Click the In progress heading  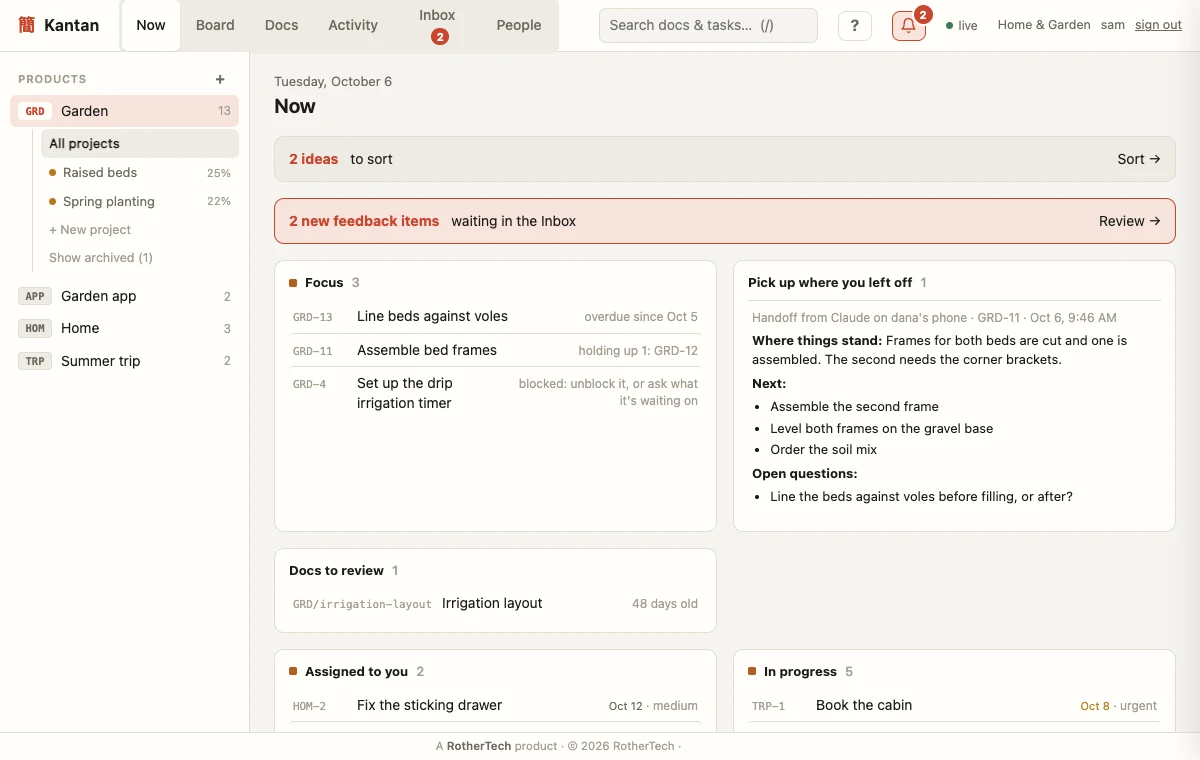(800, 672)
